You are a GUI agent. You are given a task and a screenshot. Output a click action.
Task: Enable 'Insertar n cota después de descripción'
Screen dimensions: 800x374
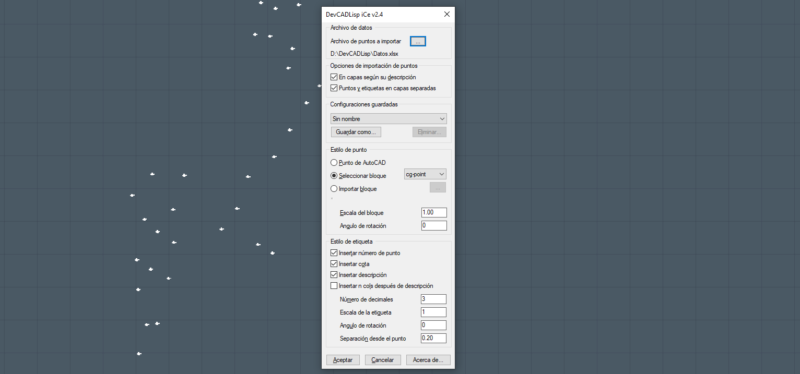pyautogui.click(x=334, y=286)
